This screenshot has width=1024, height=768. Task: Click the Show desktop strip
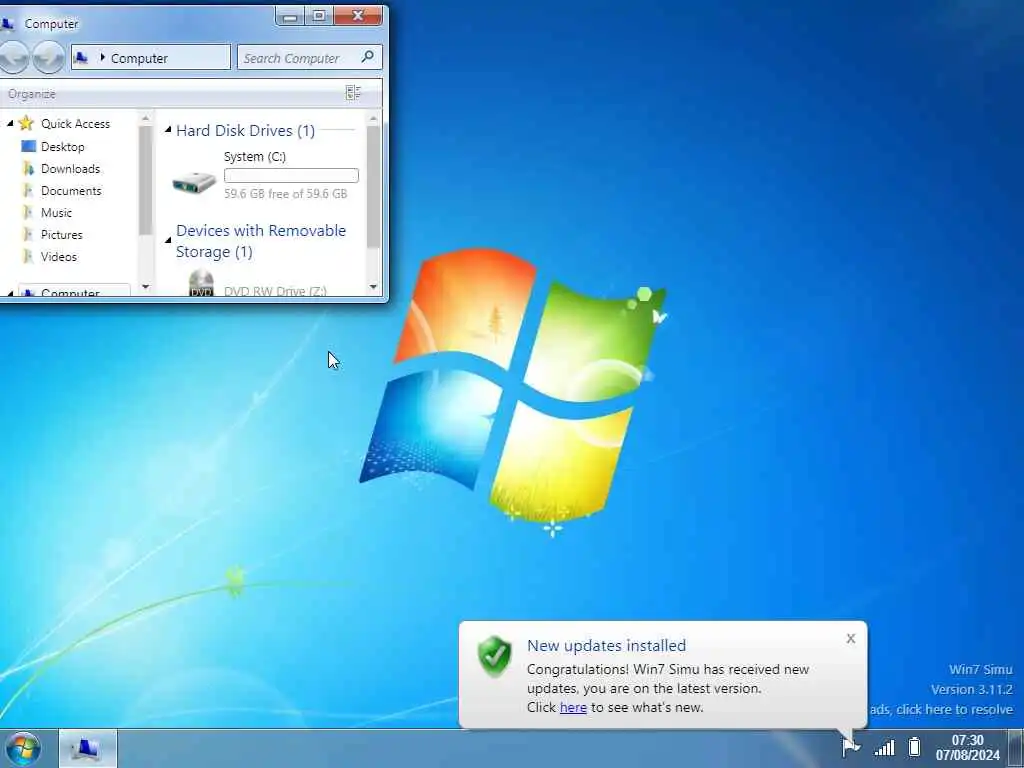point(1016,748)
